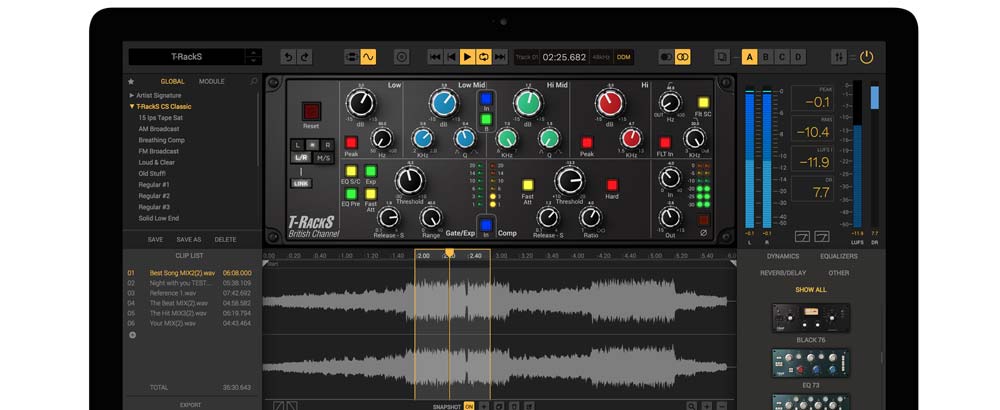Click the red Reset button on British Channel
Image resolution: width=1000 pixels, height=410 pixels.
click(x=311, y=112)
